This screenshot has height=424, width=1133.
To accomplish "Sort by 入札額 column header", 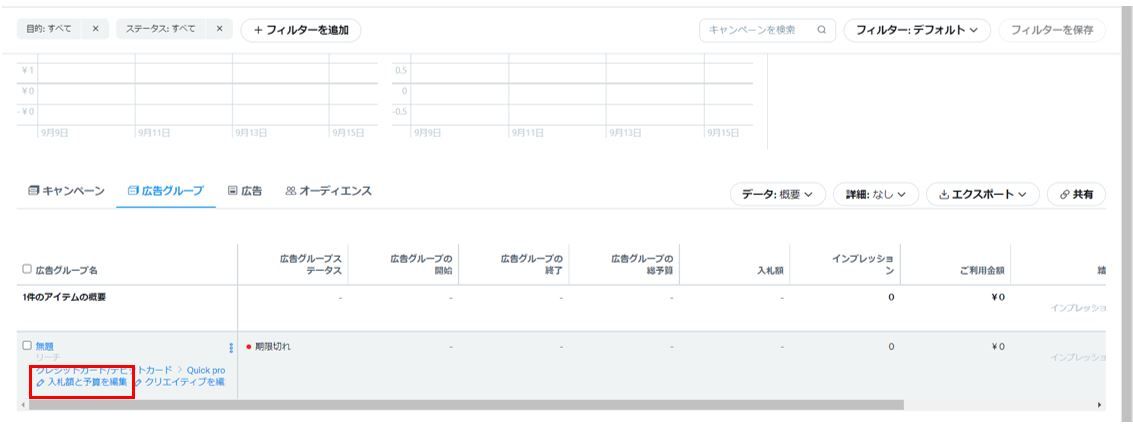I will 771,271.
